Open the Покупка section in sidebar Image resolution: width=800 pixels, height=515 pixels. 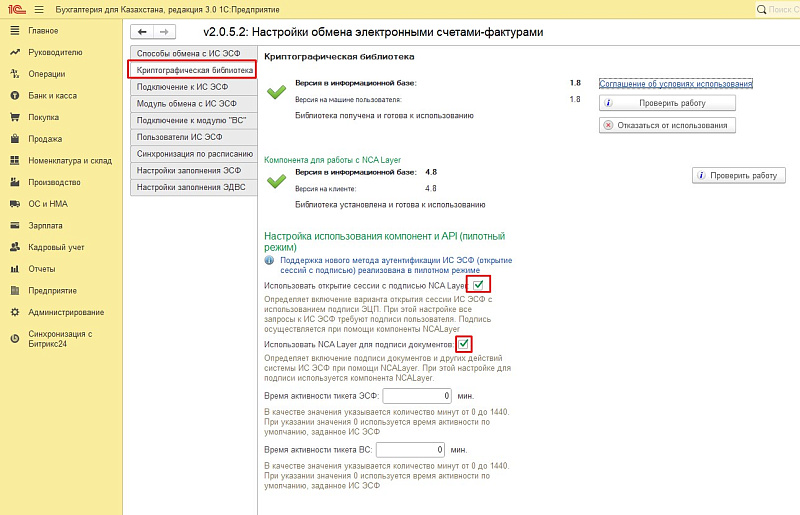43,117
